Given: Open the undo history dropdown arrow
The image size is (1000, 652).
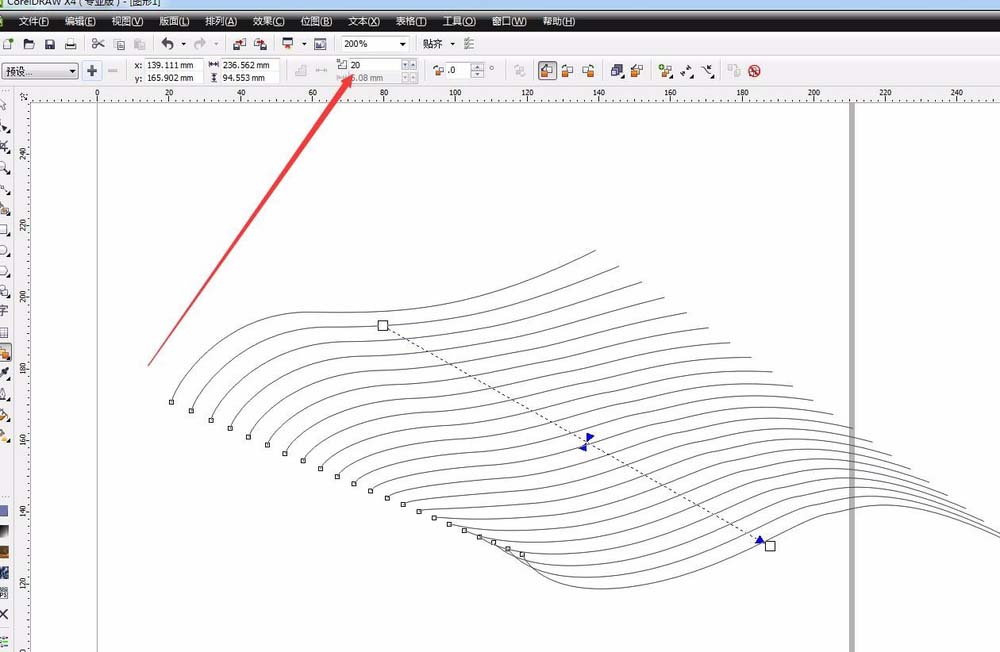Looking at the screenshot, I should [x=184, y=44].
